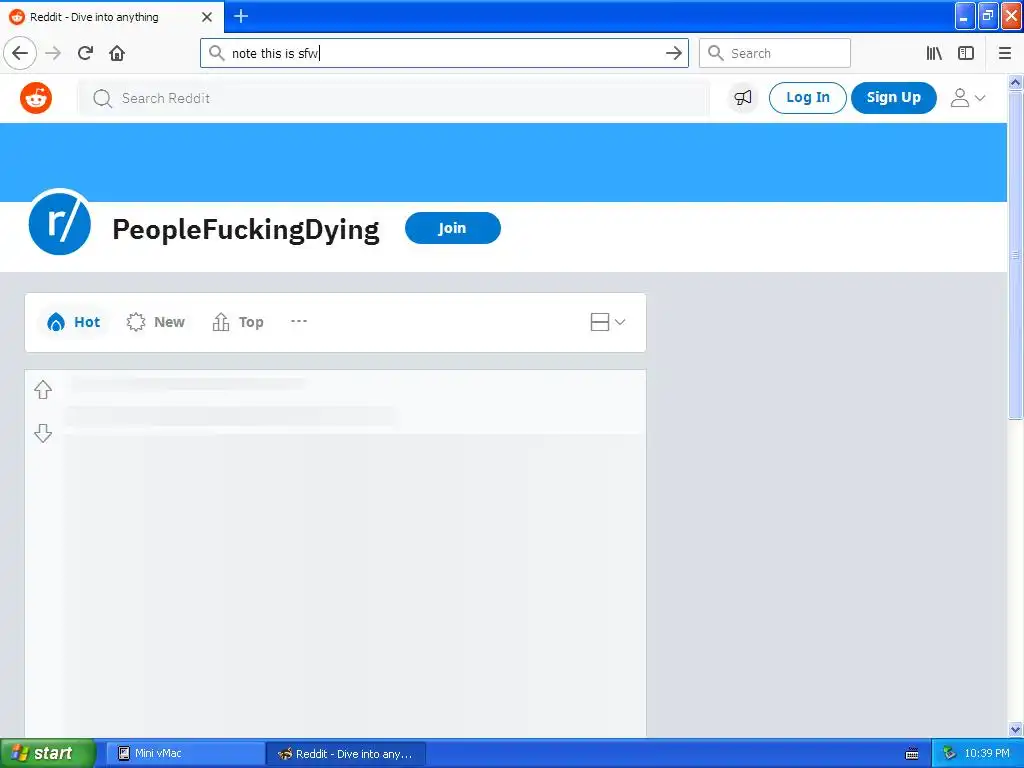Expand the card view layout dropdown
The image size is (1024, 768).
[607, 322]
